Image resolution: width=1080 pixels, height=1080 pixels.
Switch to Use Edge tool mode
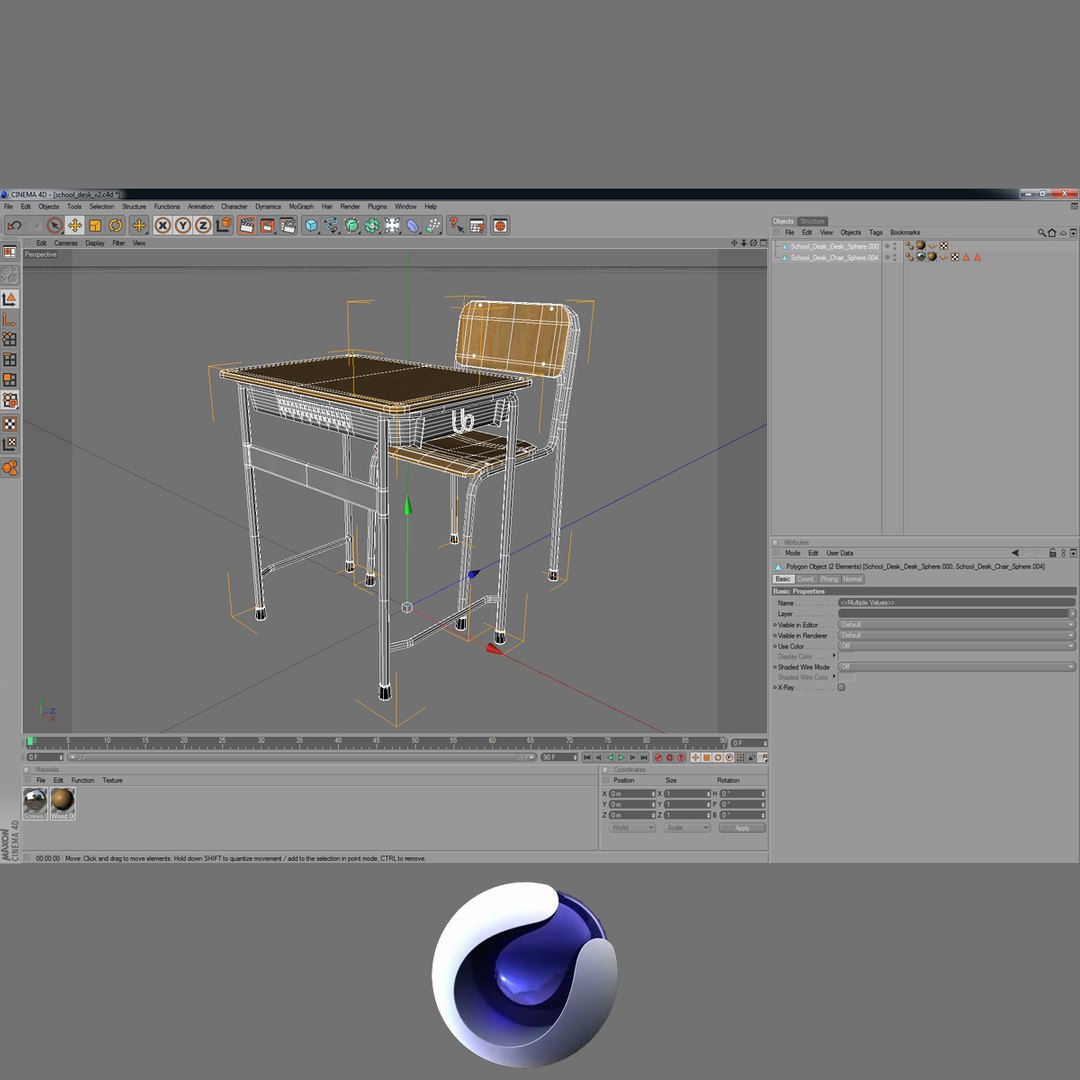coord(10,360)
